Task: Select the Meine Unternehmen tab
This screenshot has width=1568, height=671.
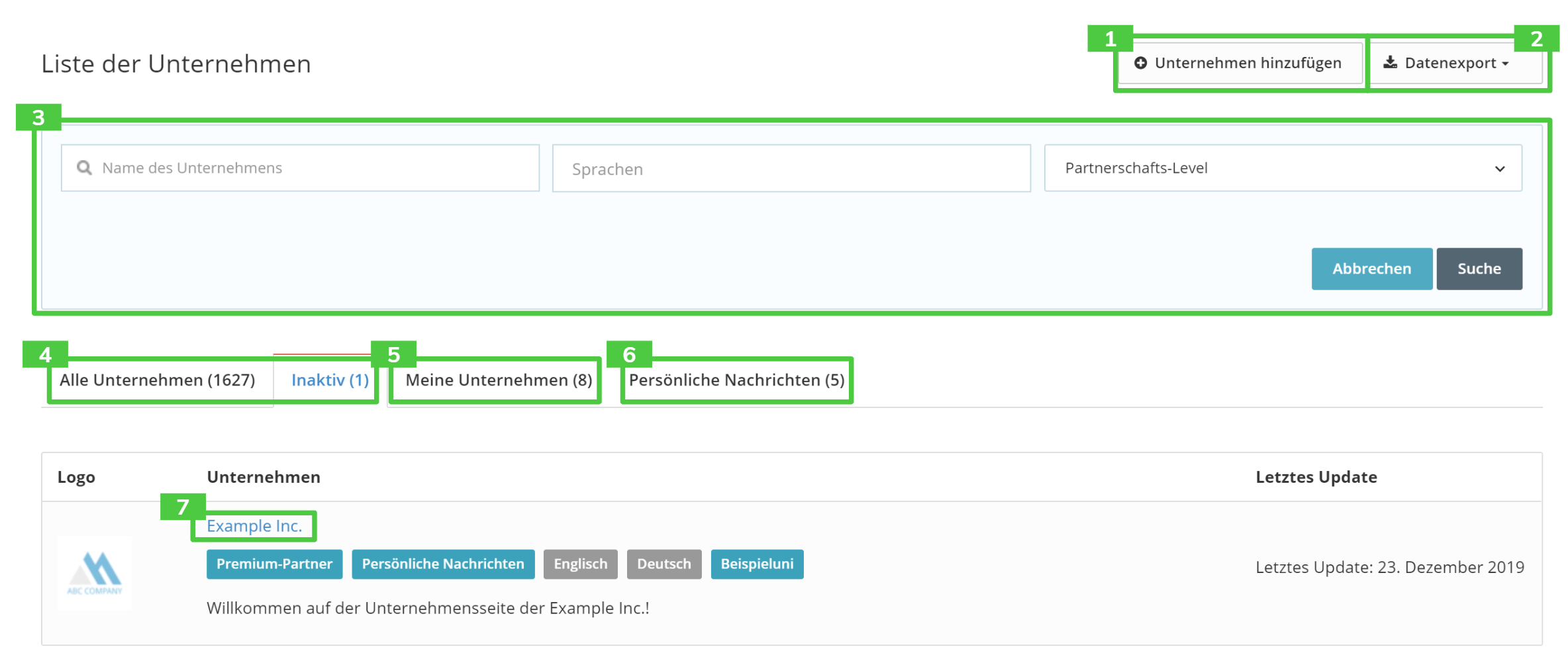Action: tap(498, 380)
